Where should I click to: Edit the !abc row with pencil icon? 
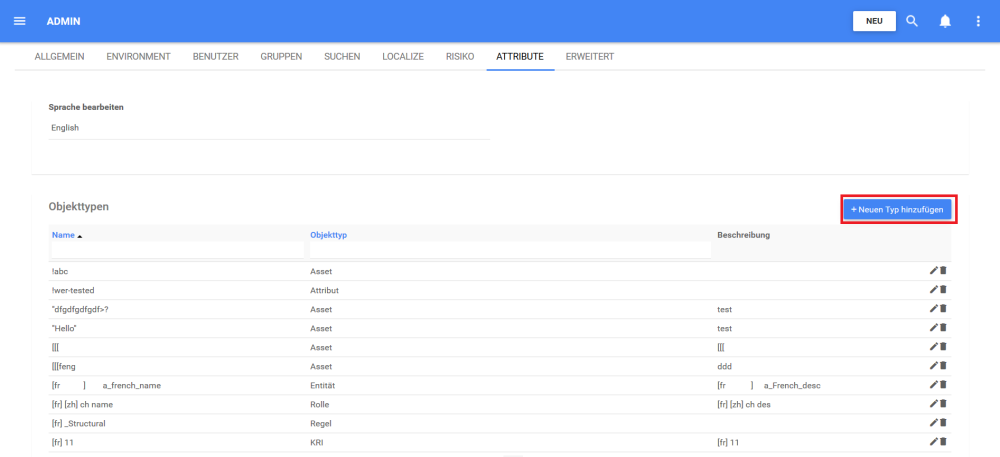(x=934, y=271)
